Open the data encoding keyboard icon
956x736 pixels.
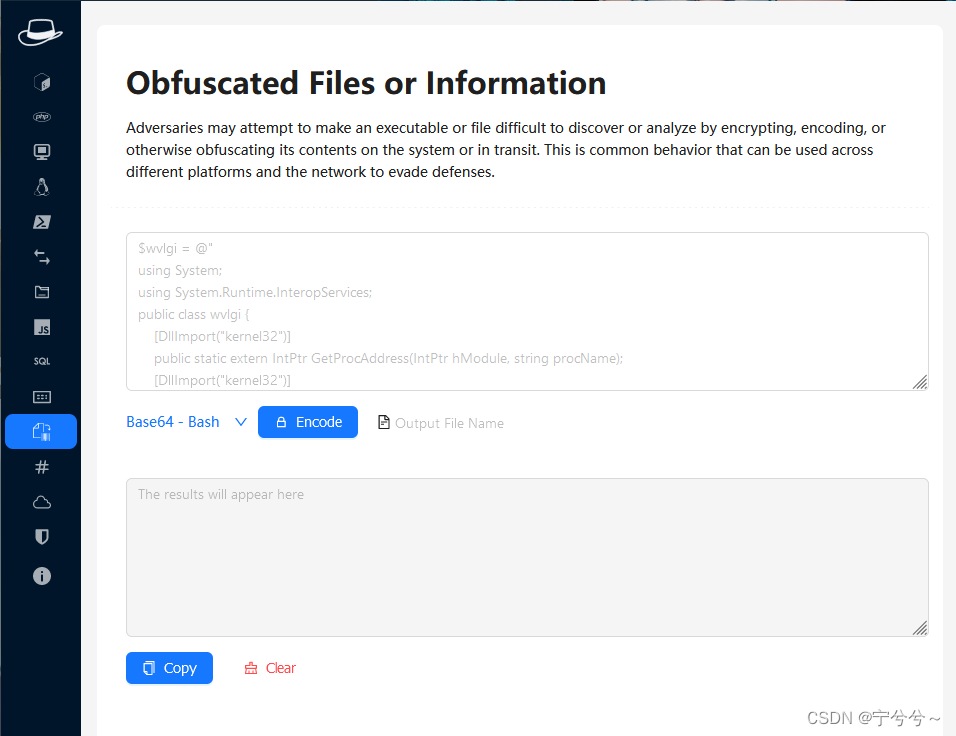(41, 397)
